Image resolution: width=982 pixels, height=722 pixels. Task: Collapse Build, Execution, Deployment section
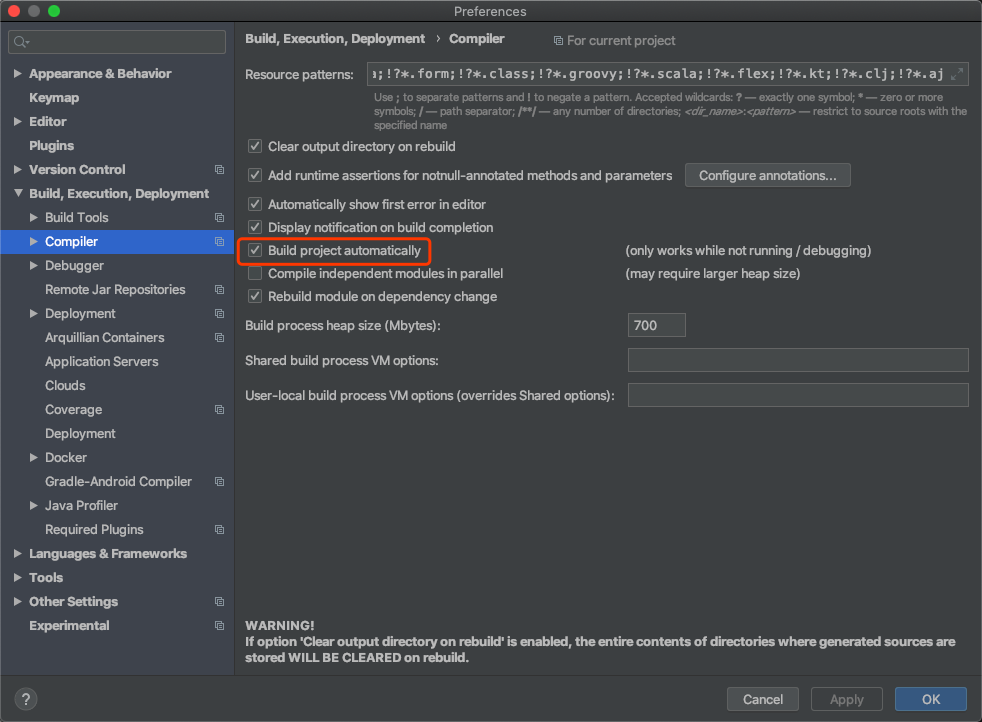coord(18,193)
